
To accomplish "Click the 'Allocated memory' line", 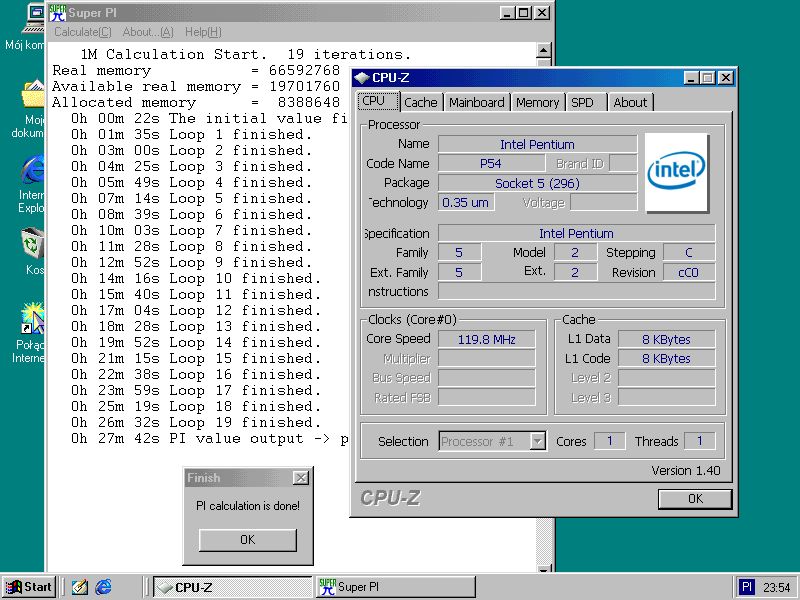I will (196, 103).
